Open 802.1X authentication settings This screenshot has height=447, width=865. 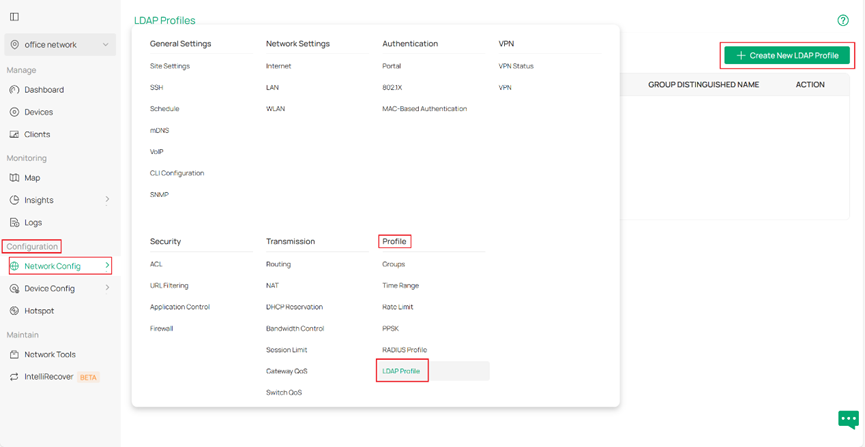pos(392,87)
